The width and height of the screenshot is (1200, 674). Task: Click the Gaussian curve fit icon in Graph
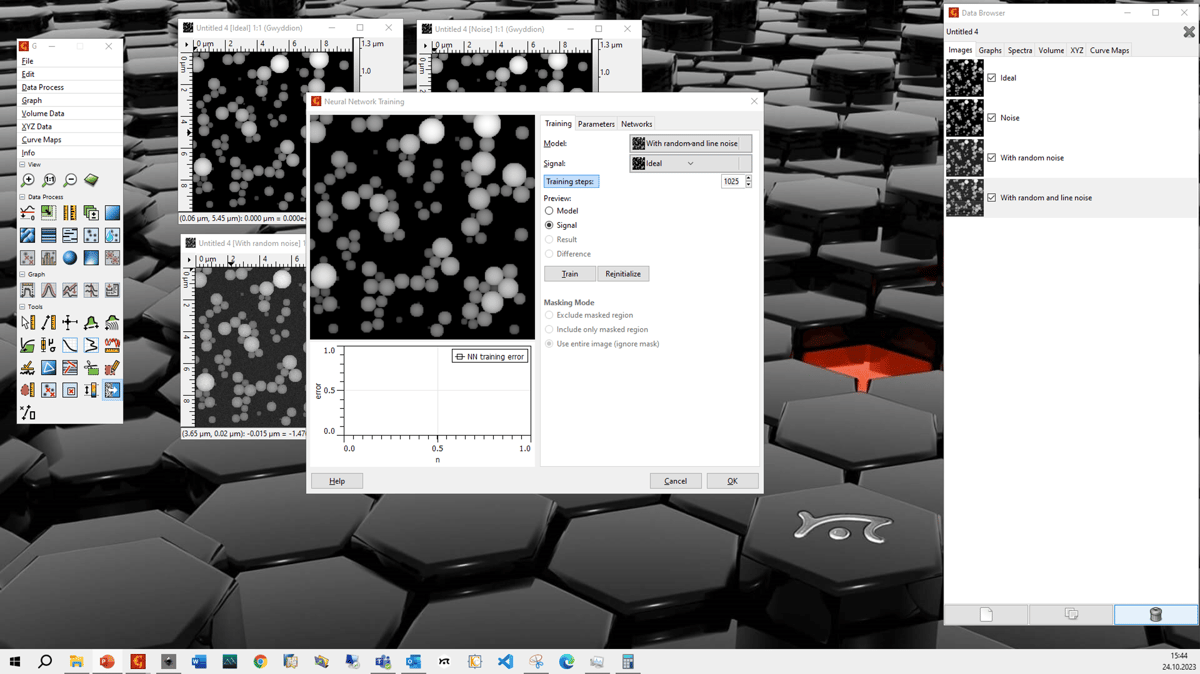click(x=49, y=291)
